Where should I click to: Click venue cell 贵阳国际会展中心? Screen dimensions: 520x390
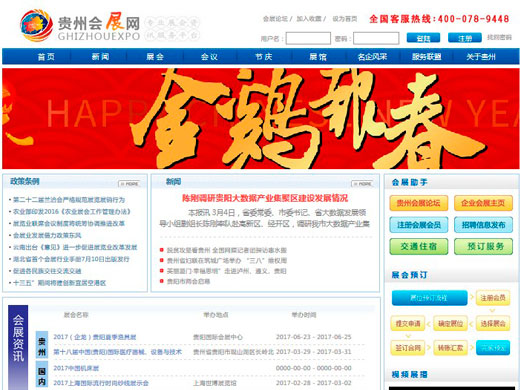218,337
